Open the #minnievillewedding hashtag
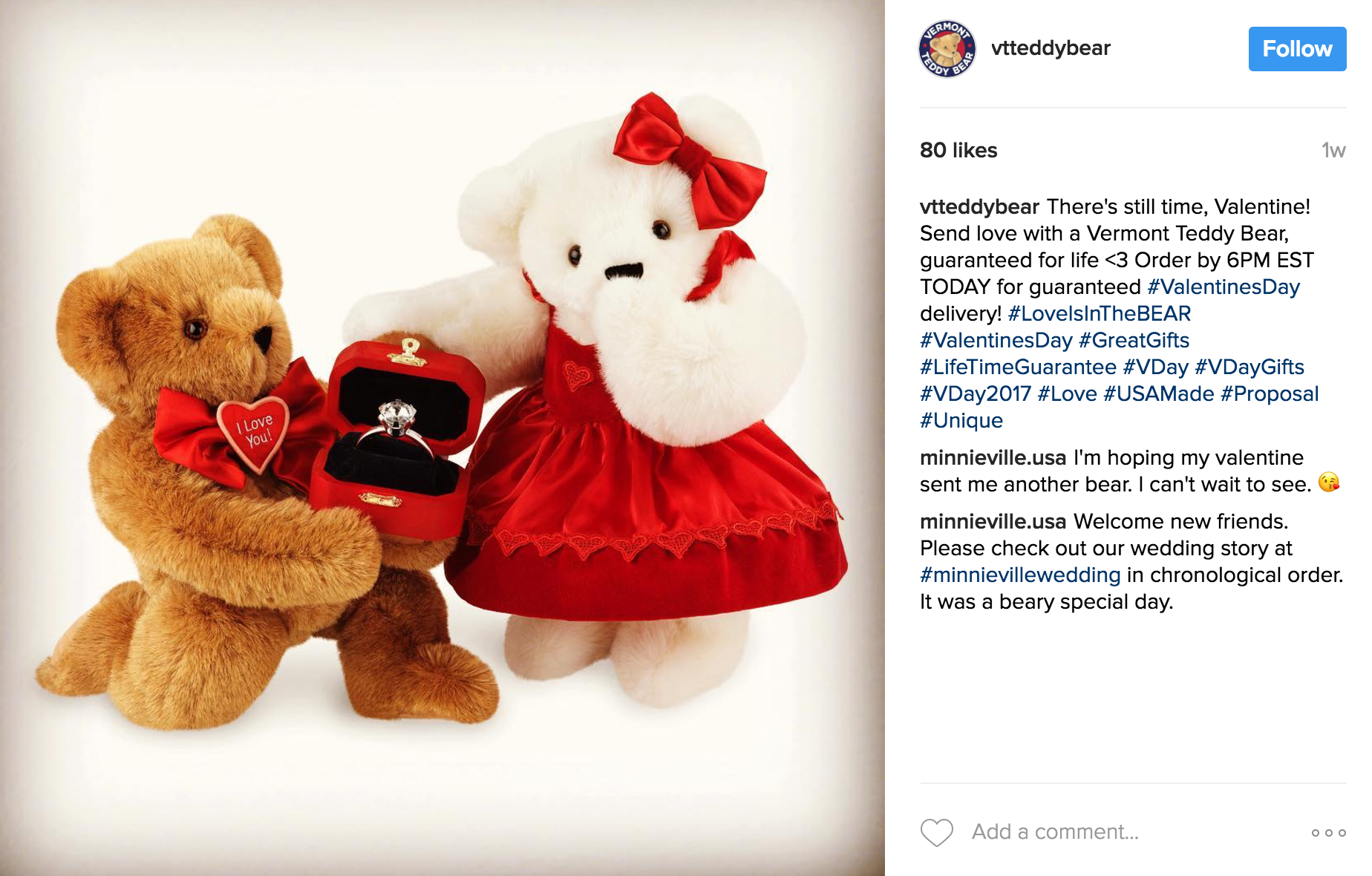This screenshot has width=1372, height=876. pyautogui.click(x=1020, y=575)
